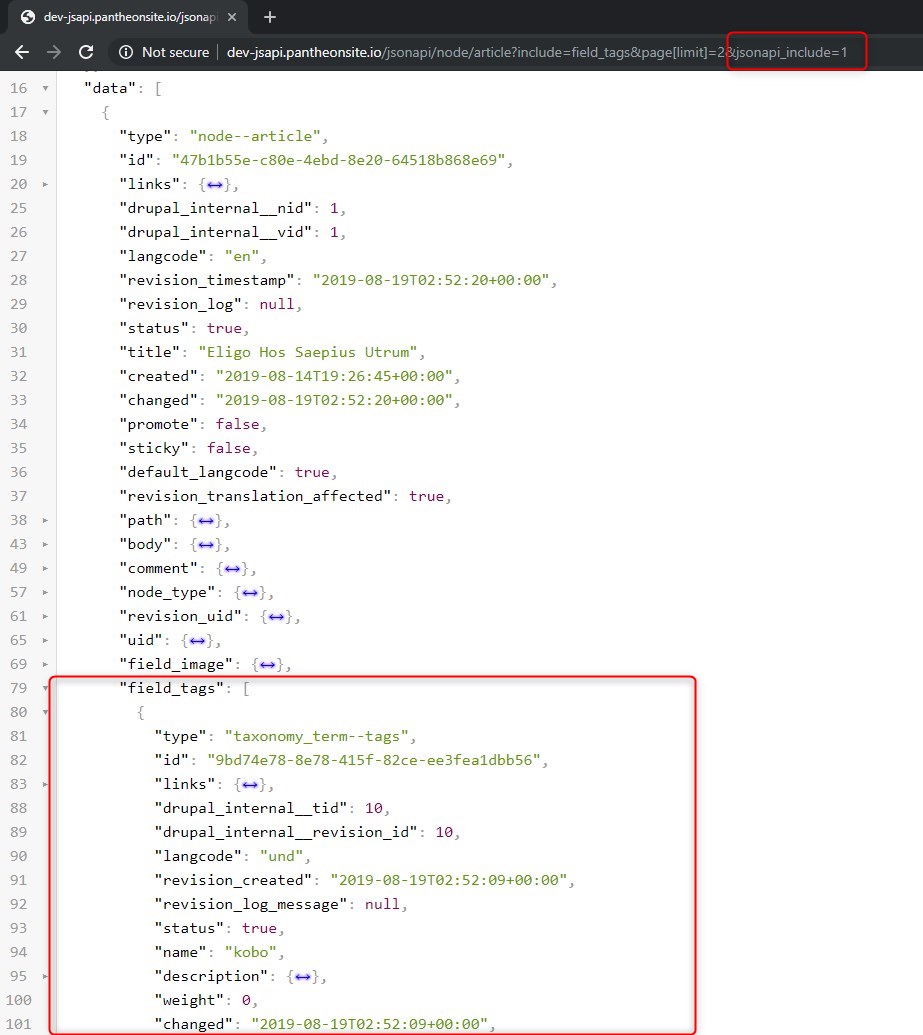Click the "drupal_internal__nid" key

pyautogui.click(x=215, y=208)
